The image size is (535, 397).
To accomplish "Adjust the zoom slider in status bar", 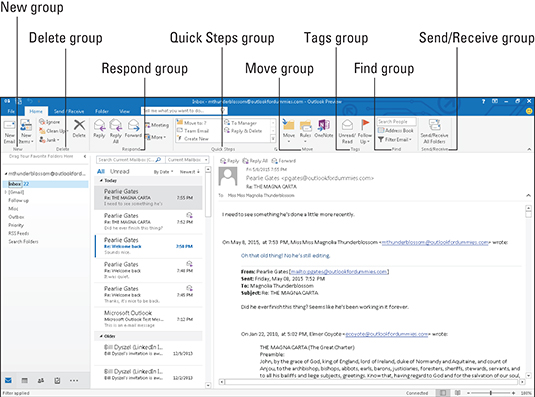I will (x=491, y=393).
